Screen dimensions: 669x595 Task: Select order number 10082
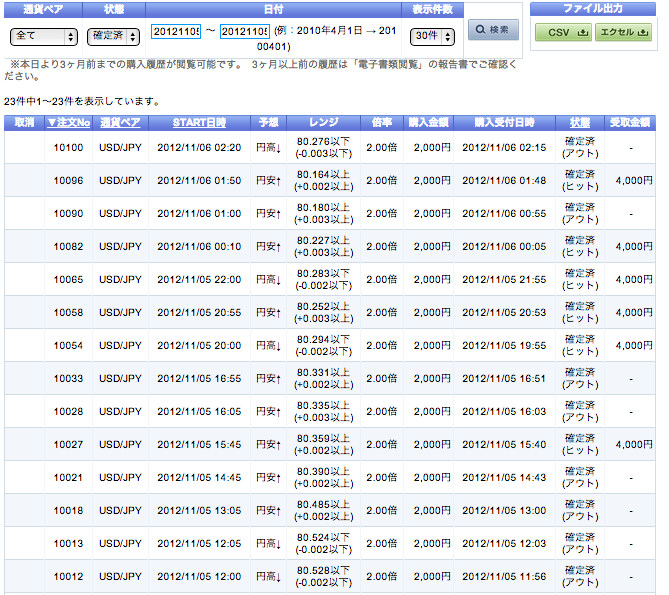click(x=68, y=247)
